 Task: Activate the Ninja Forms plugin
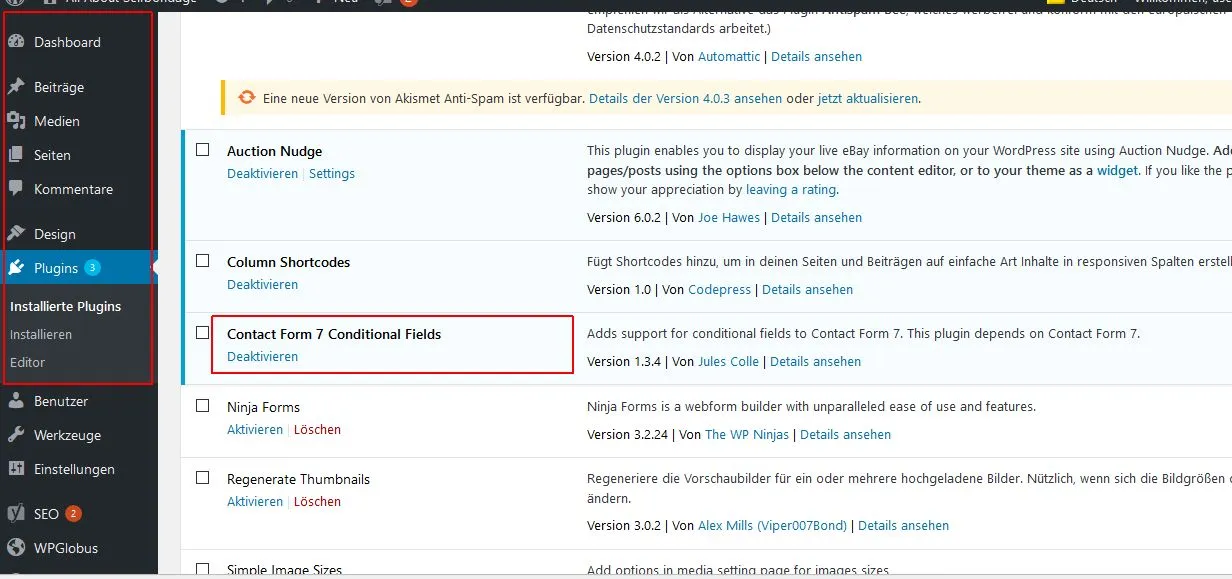[x=255, y=429]
